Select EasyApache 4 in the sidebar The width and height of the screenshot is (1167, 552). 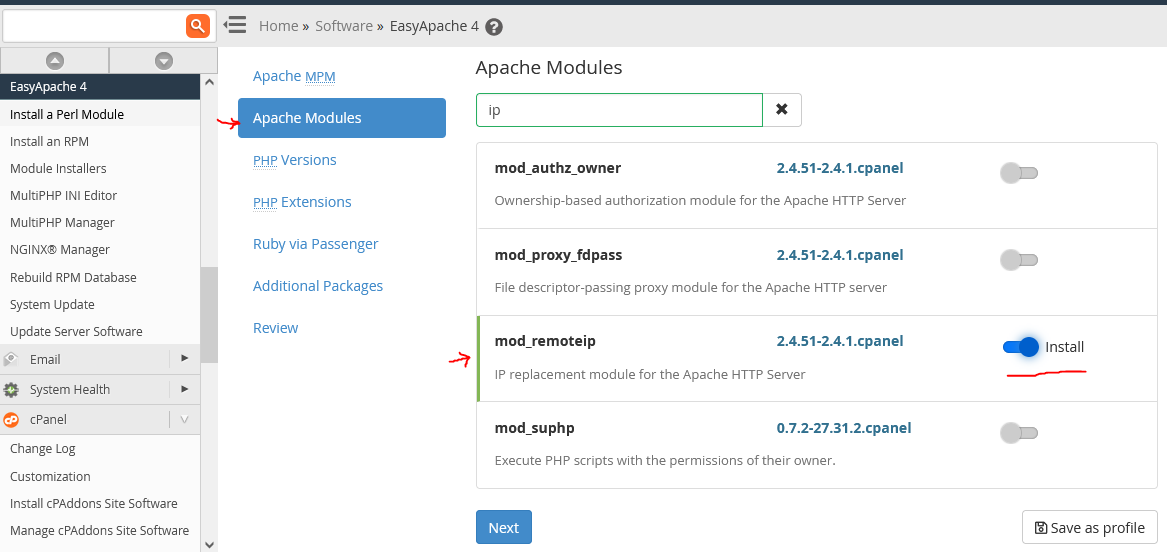[x=100, y=86]
